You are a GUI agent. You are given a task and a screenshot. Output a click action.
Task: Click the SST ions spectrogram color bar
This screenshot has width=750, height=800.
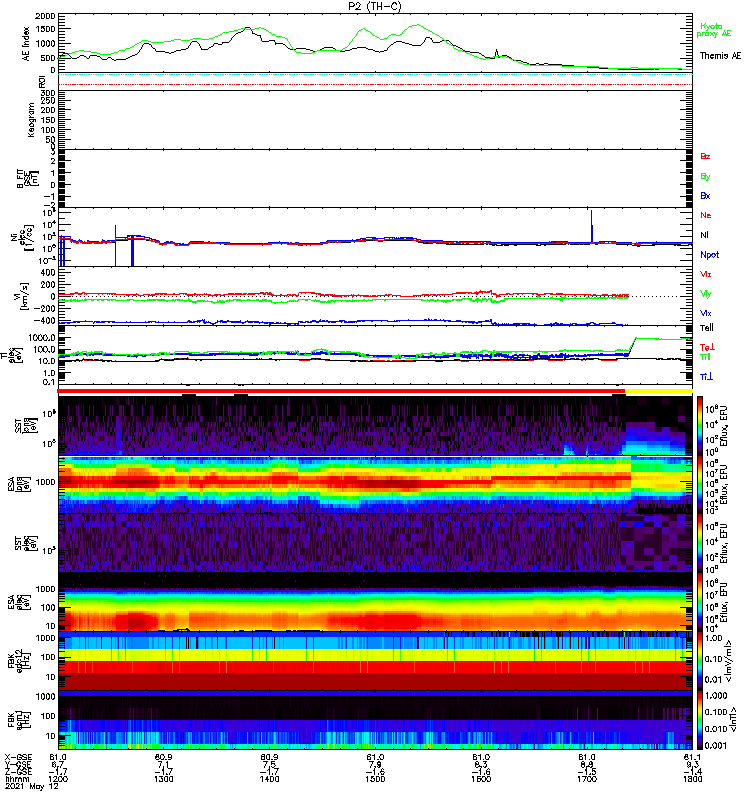(700, 426)
